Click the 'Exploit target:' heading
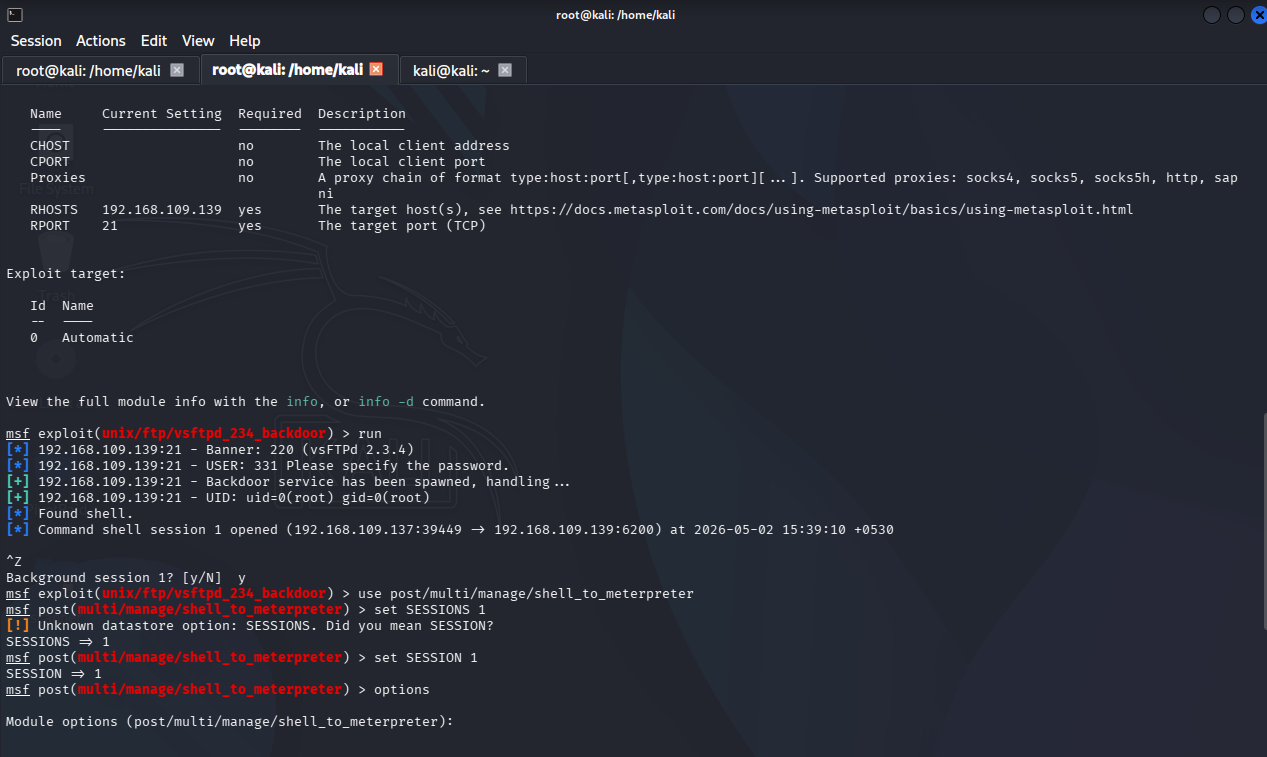The width and height of the screenshot is (1267, 757). (66, 274)
